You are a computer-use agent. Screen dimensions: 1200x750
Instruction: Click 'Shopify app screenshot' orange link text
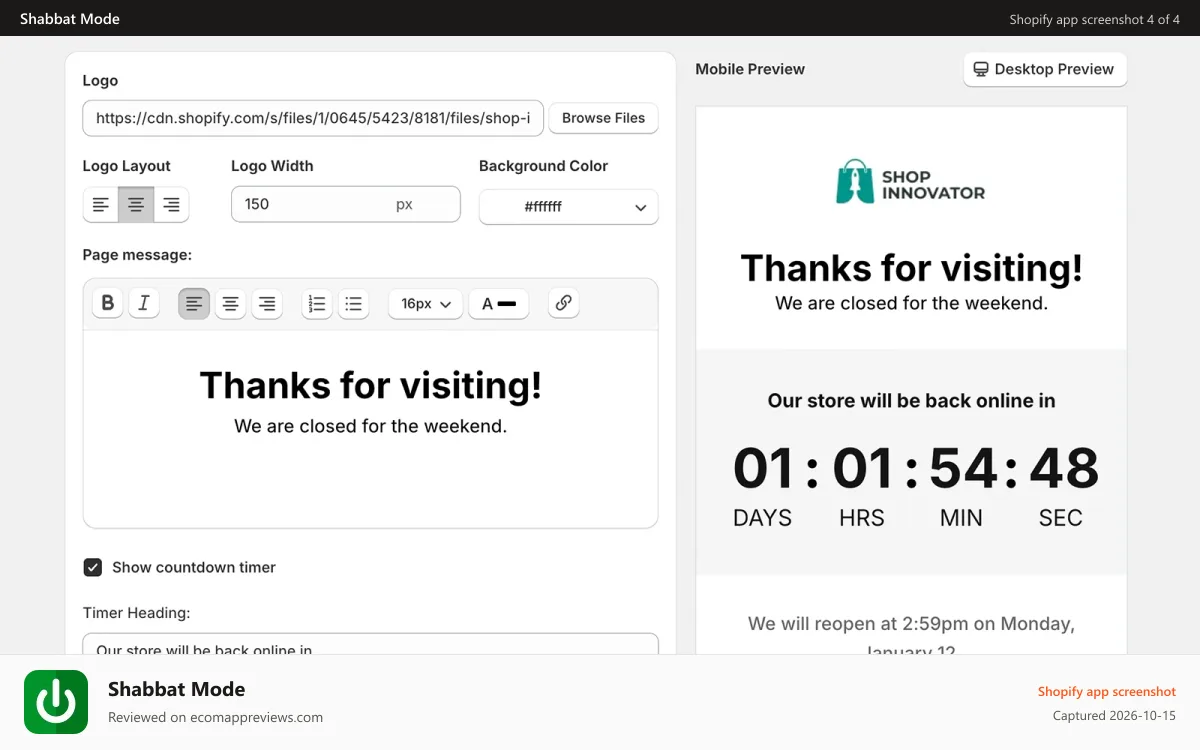(x=1106, y=691)
